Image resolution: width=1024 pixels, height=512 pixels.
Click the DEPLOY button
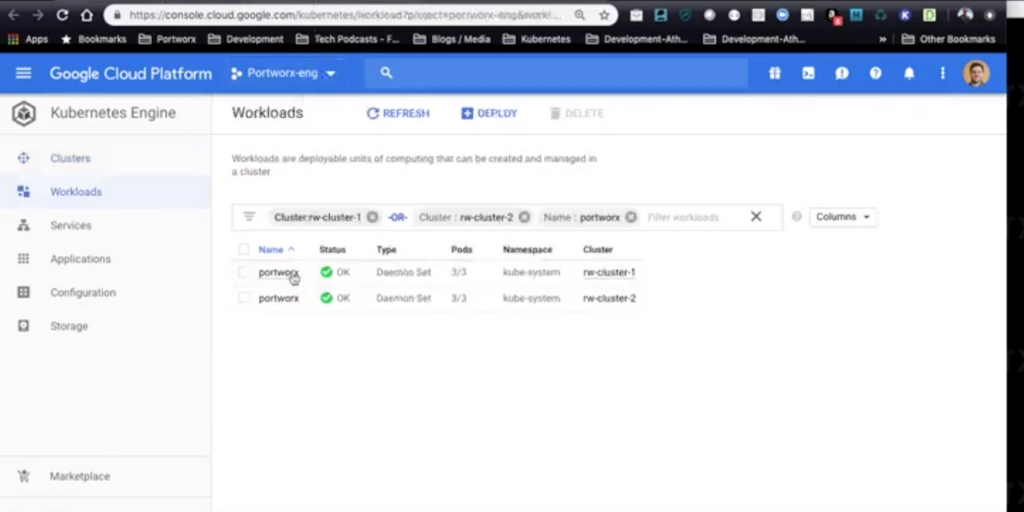coord(489,113)
